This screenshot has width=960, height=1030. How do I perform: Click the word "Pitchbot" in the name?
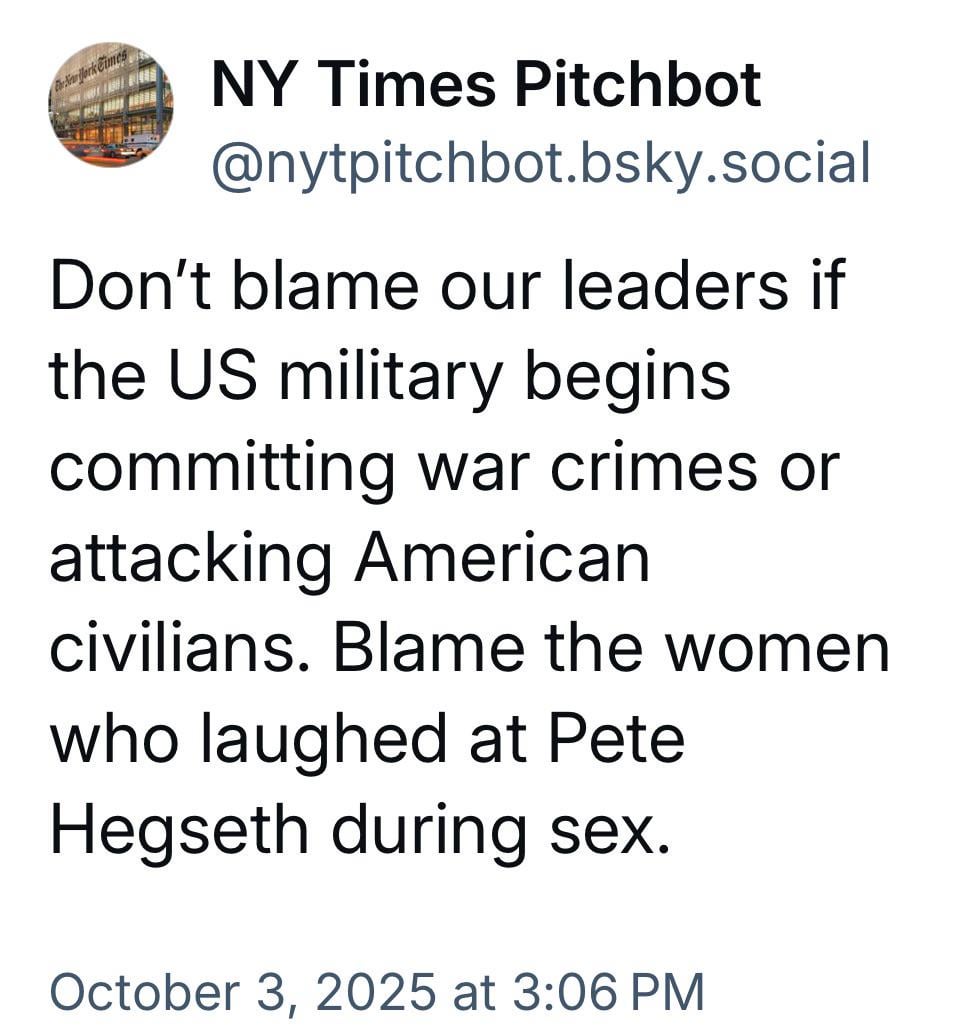(638, 84)
